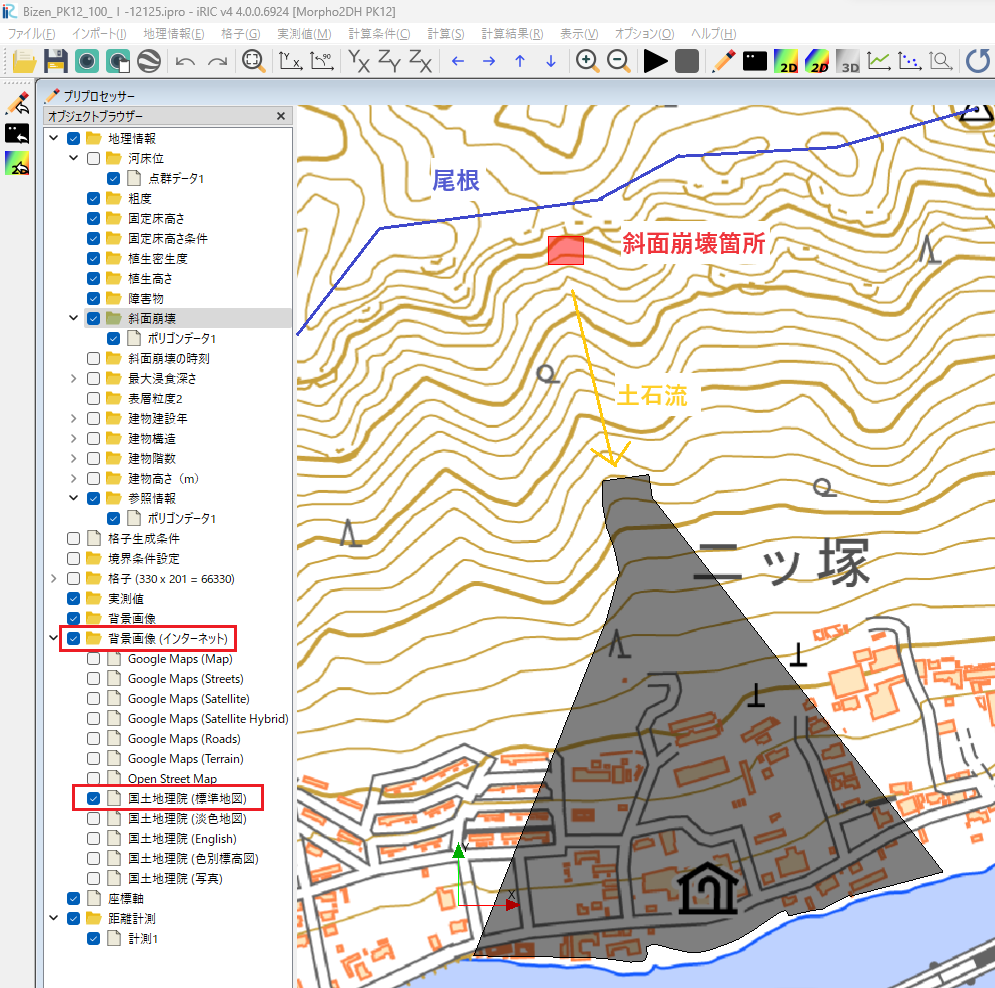Click the Save project floppy disk icon
Image resolution: width=995 pixels, height=988 pixels.
point(55,61)
